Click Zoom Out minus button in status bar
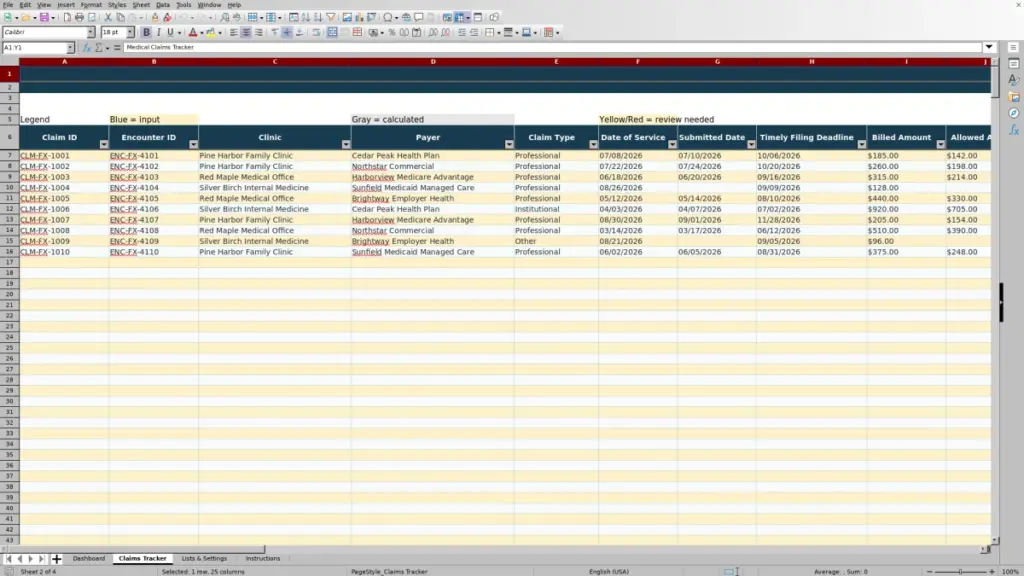 (x=929, y=571)
